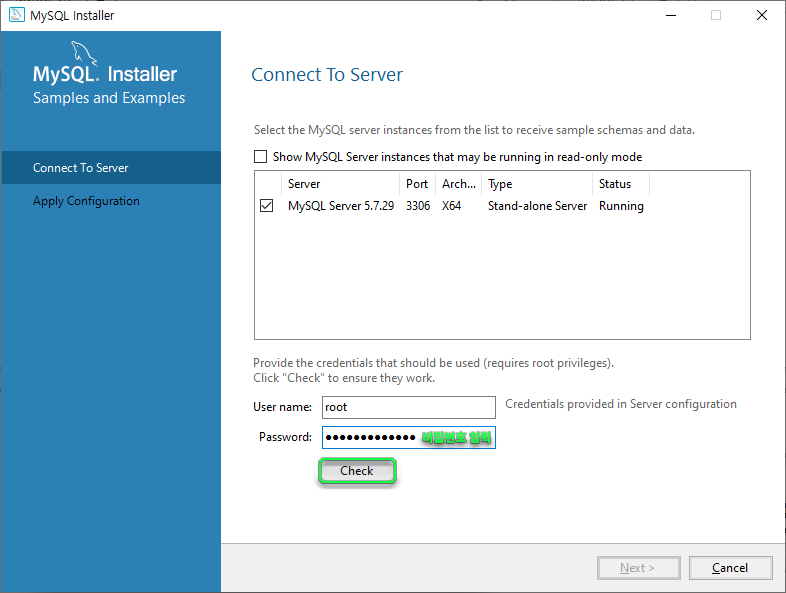Enable showing read-only mode server instances
The height and width of the screenshot is (593, 786).
click(x=261, y=157)
